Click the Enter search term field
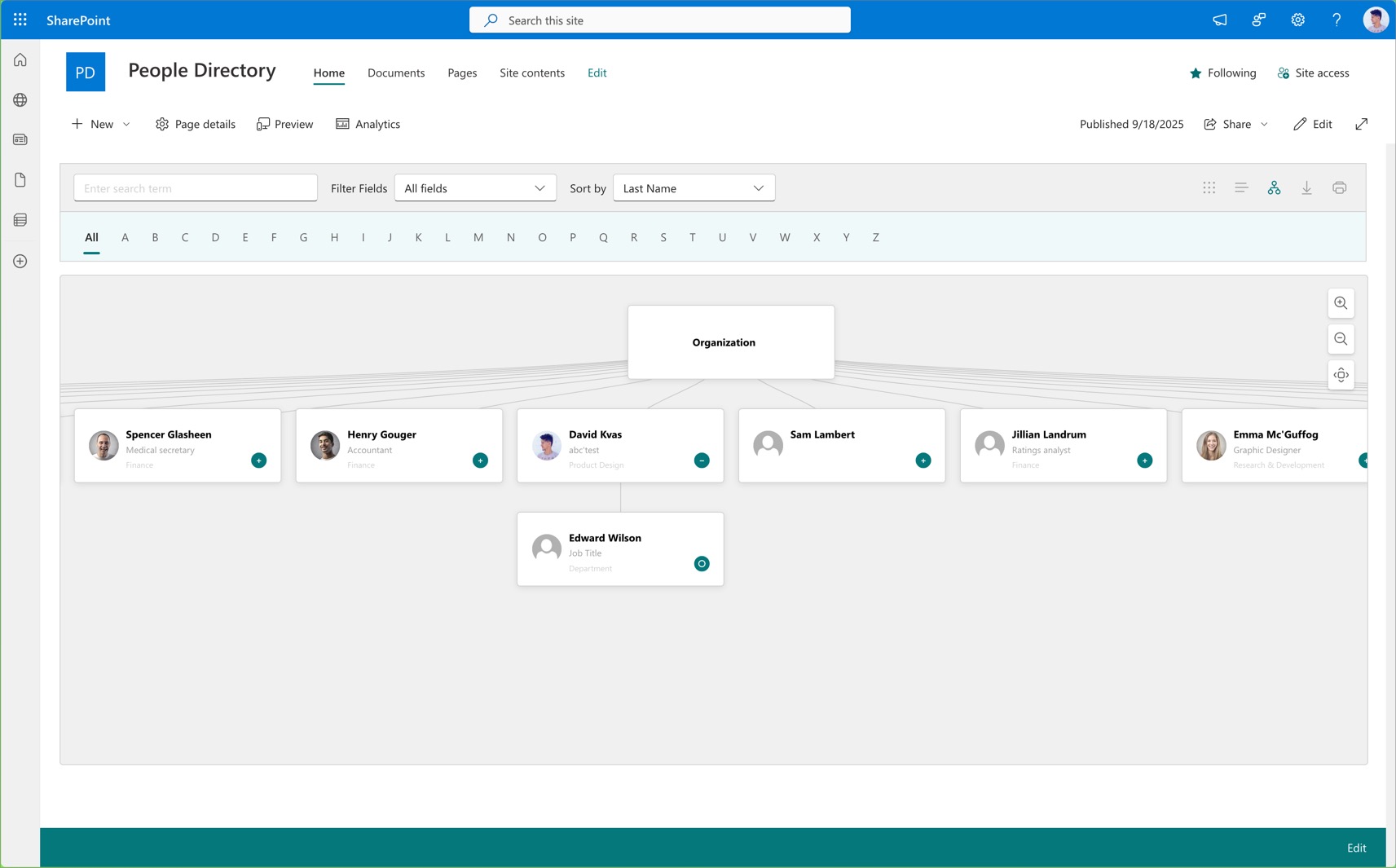1396x868 pixels. pos(196,188)
